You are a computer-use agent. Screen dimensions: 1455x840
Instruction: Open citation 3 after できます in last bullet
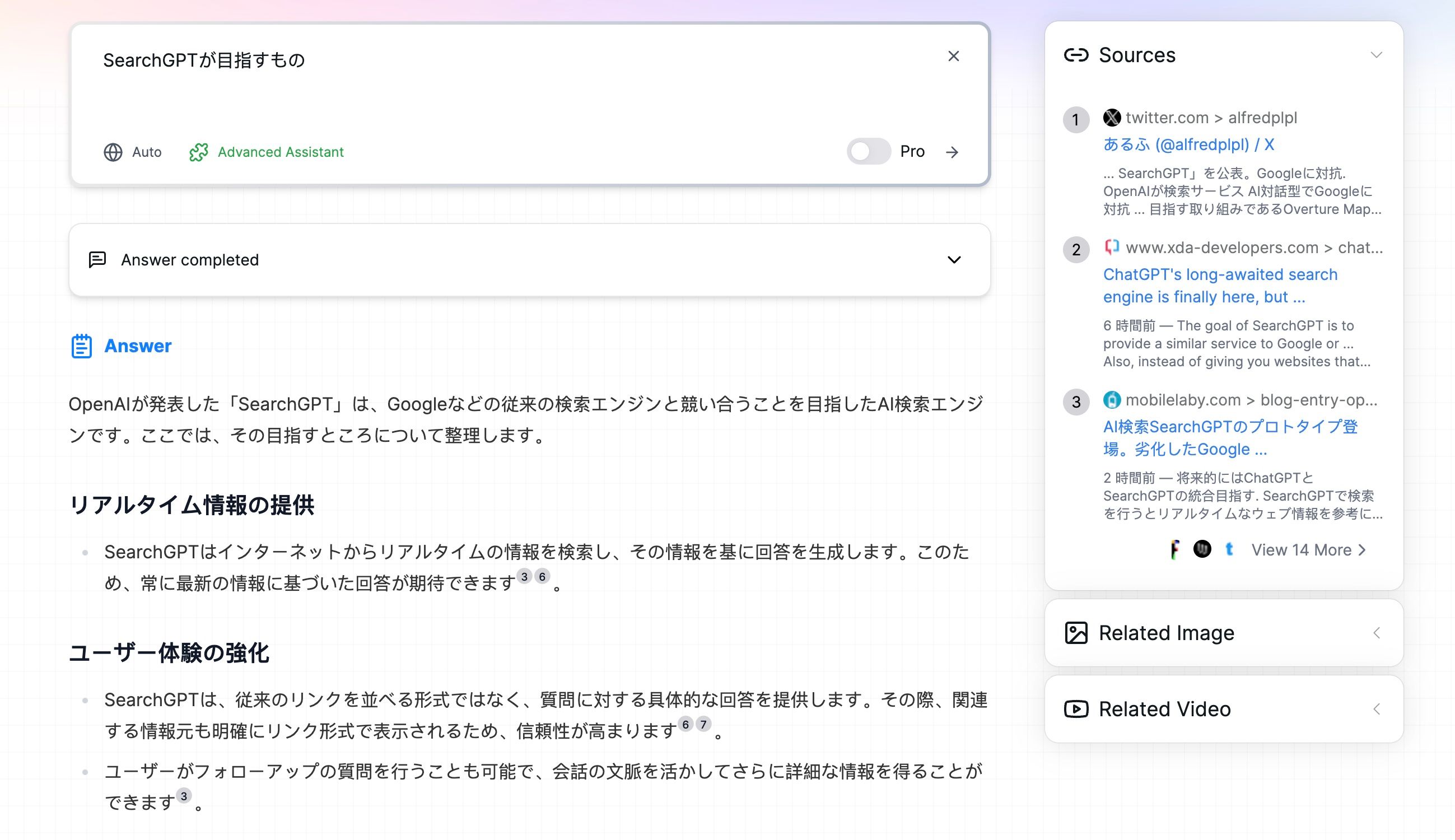[184, 796]
